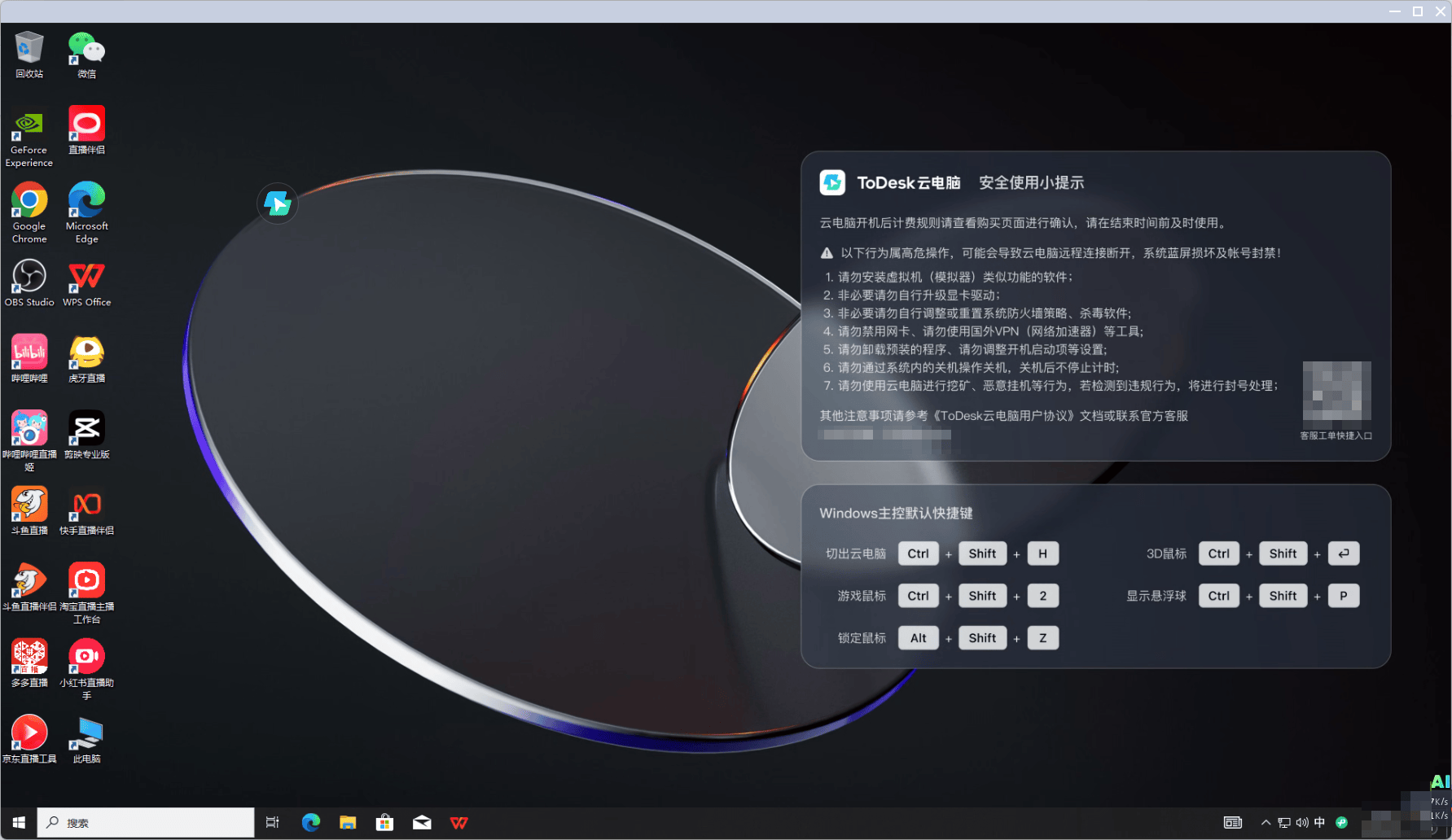
Task: Click the 2 key in 游戏鼠标 shortcut
Action: (x=1043, y=596)
